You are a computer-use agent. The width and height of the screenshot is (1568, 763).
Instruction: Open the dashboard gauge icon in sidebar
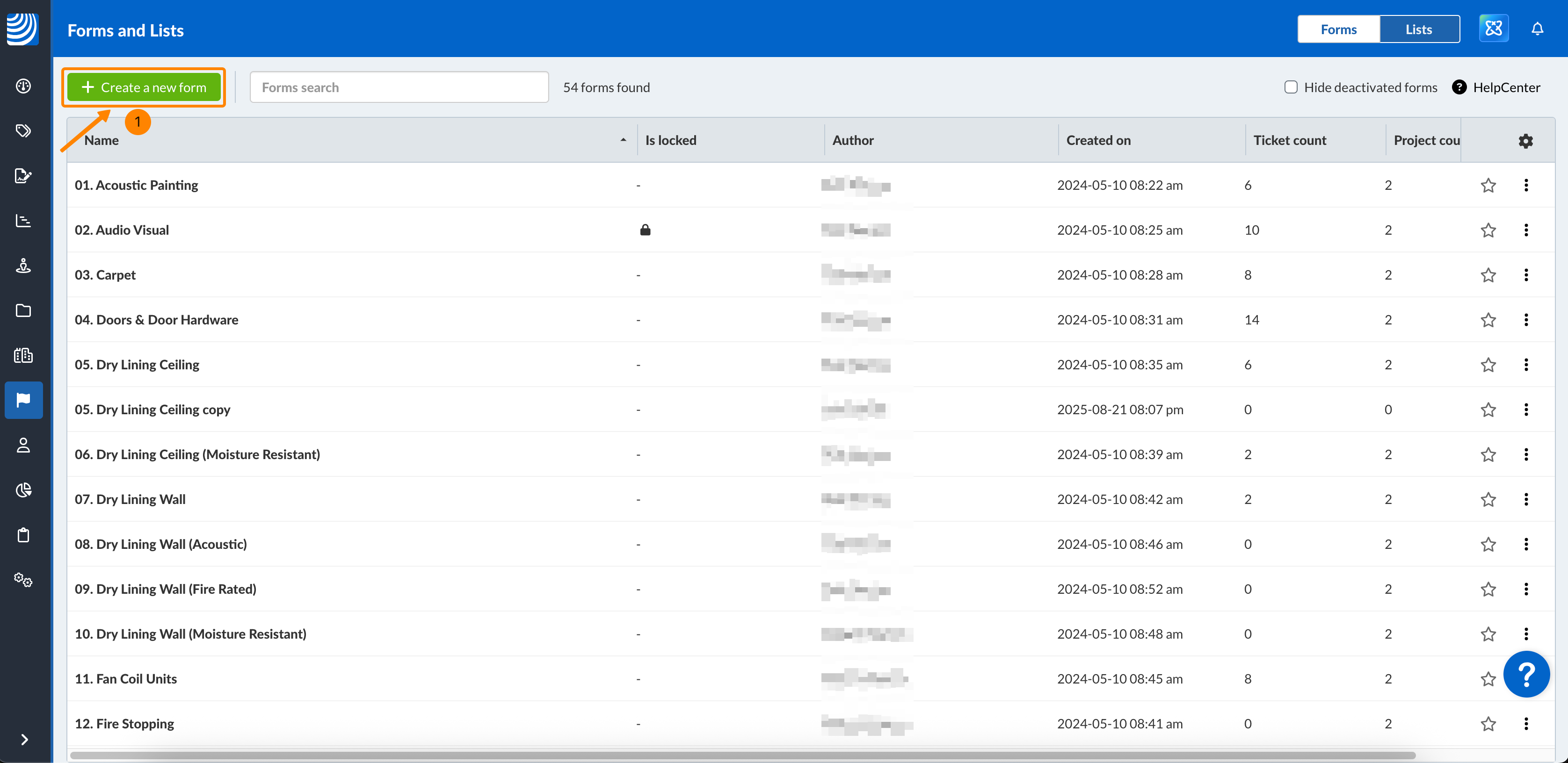(23, 86)
